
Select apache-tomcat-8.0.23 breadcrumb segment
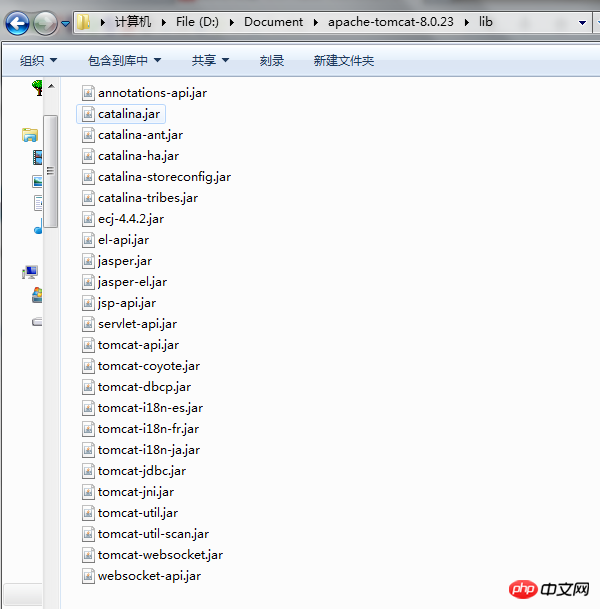391,22
